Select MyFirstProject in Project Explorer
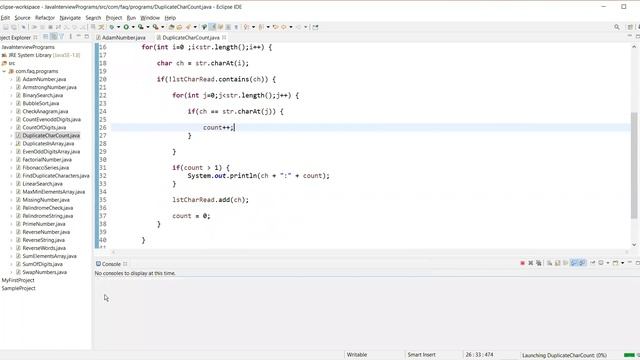 point(18,280)
